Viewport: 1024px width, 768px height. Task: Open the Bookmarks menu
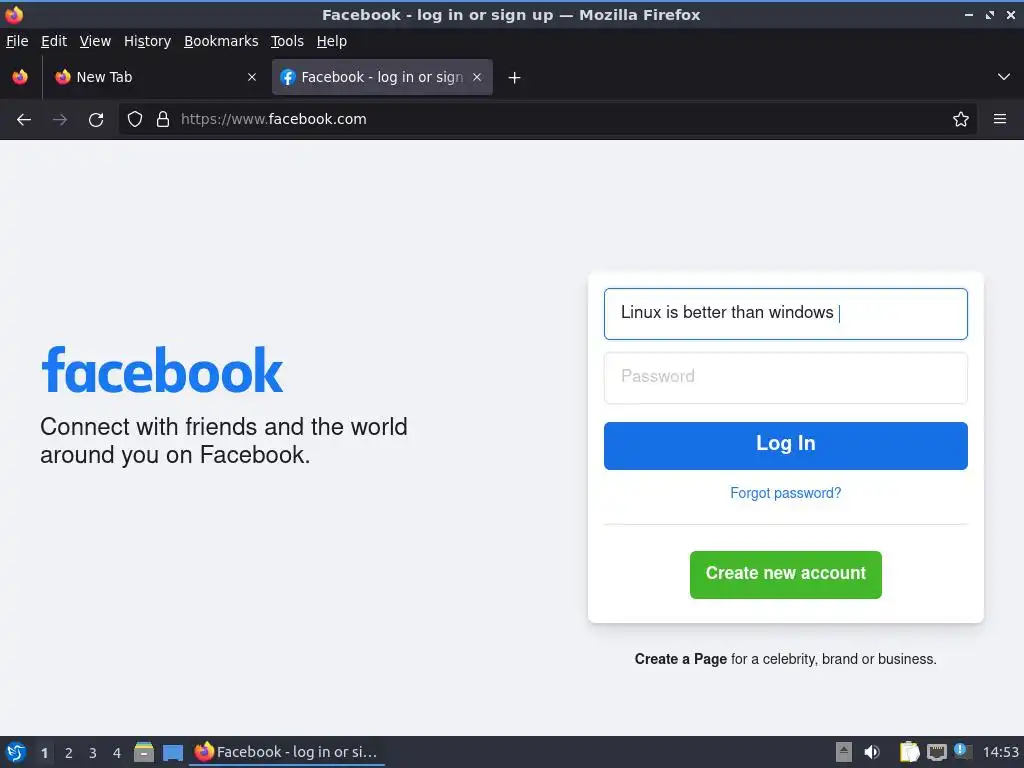221,41
